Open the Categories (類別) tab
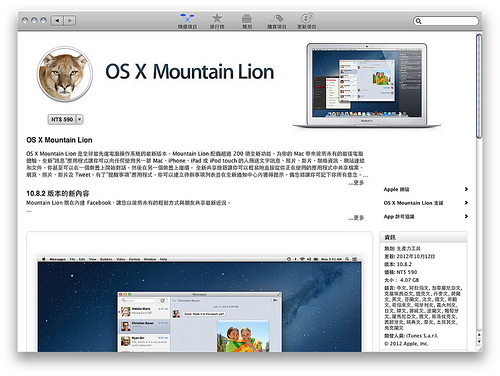The width and height of the screenshot is (500, 376). pyautogui.click(x=247, y=21)
